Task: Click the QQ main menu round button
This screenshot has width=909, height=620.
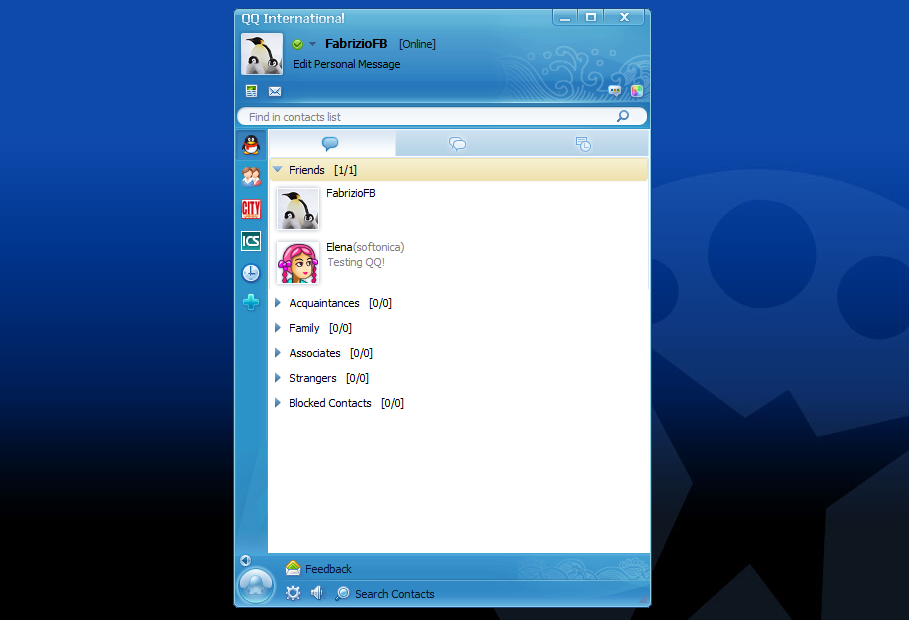Action: pos(256,585)
